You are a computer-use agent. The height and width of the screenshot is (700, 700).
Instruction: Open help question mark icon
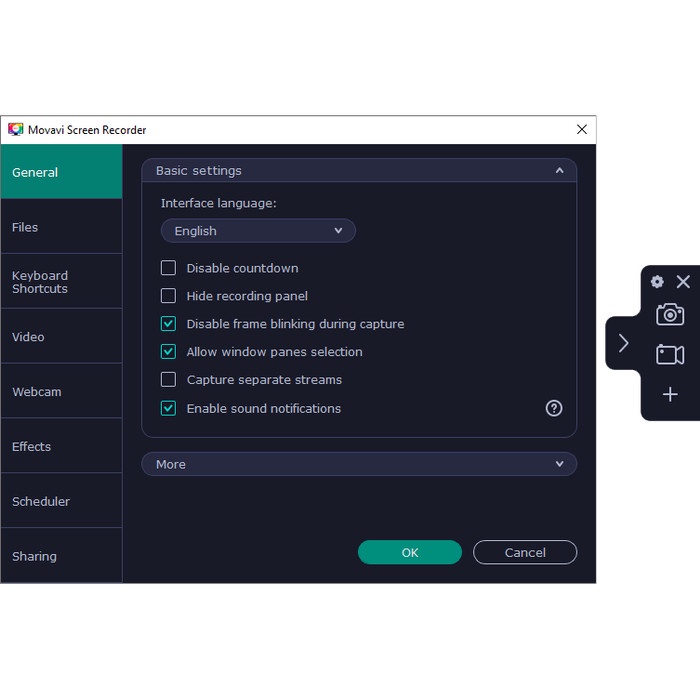554,408
